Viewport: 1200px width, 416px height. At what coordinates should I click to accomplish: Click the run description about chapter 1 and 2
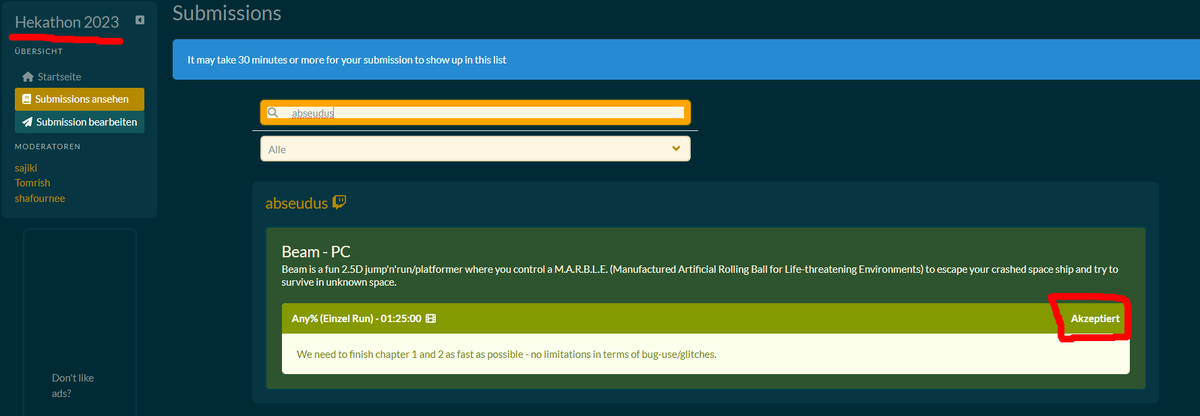(x=507, y=354)
